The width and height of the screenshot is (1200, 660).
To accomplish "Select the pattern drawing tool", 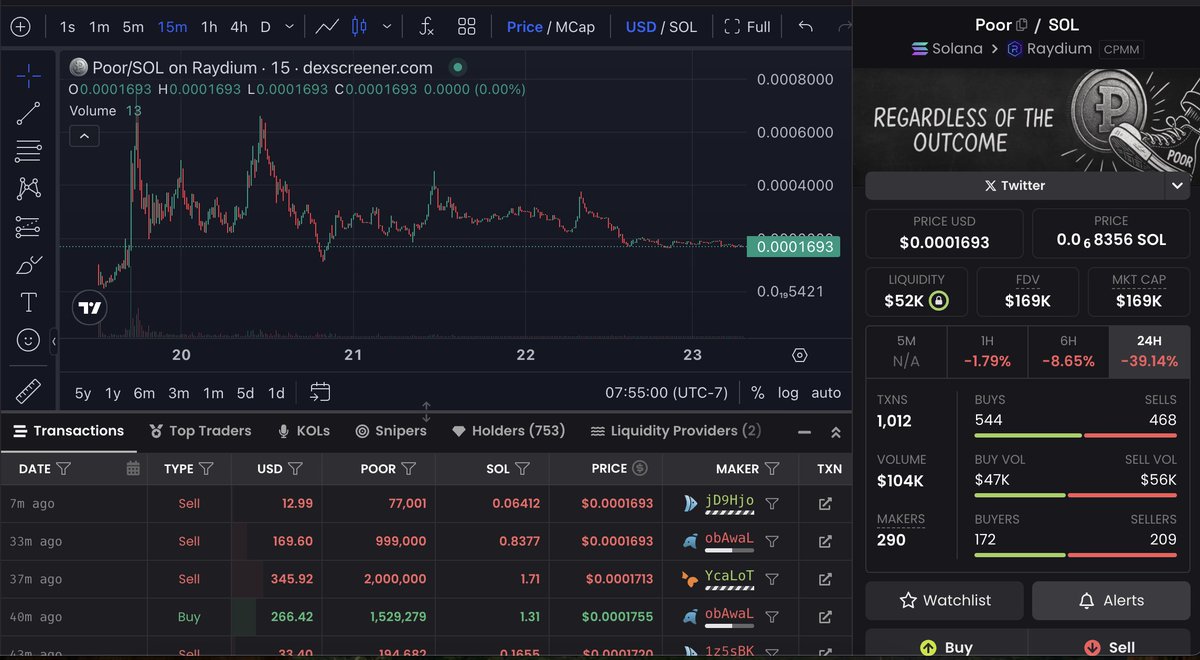I will click(x=29, y=188).
